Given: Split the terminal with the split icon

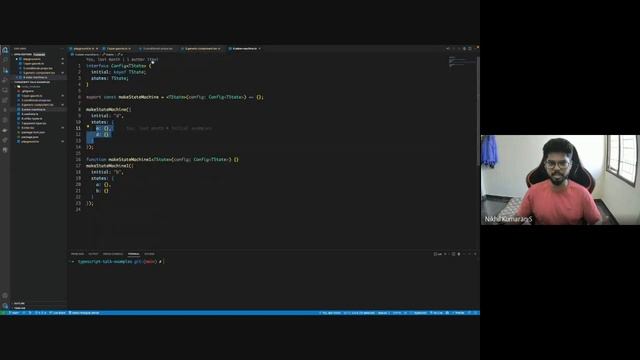Looking at the screenshot, I should (x=453, y=254).
